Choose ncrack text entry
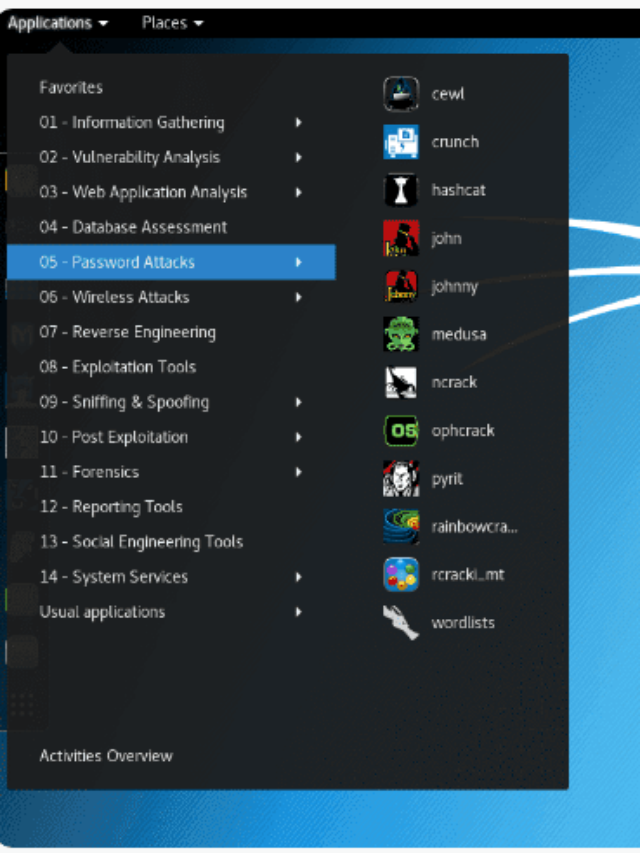This screenshot has width=640, height=853. [x=454, y=382]
